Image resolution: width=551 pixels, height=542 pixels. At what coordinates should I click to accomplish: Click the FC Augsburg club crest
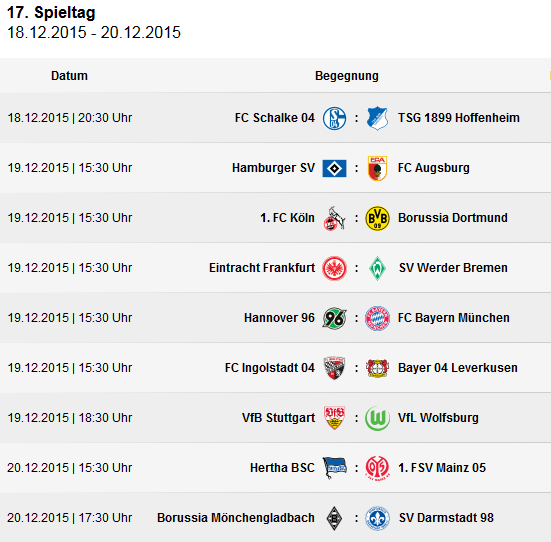coord(377,168)
